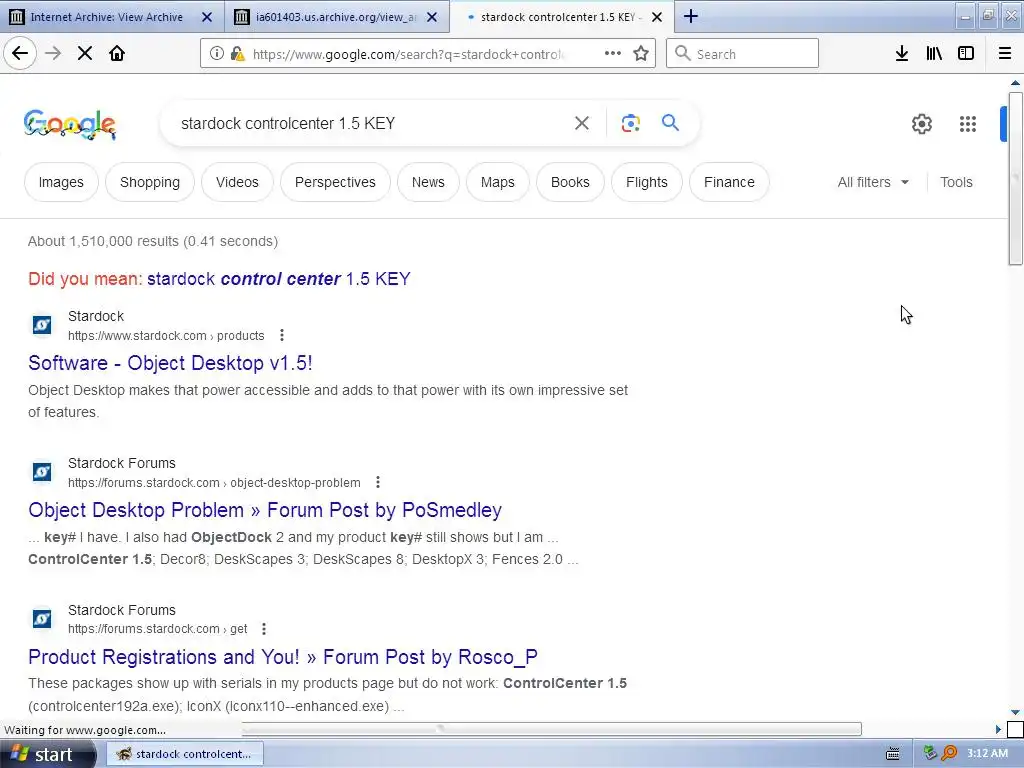
Task: Click the orange magnifier tray icon
Action: tap(949, 753)
